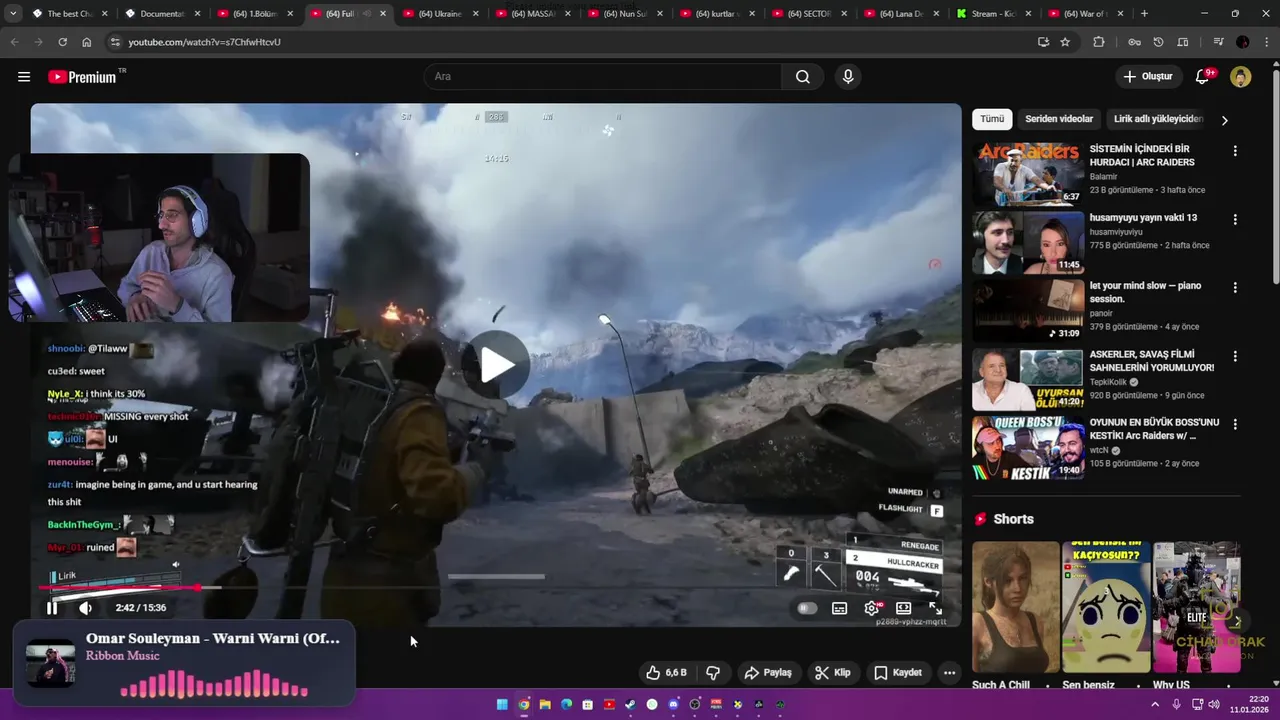The height and width of the screenshot is (720, 1280).
Task: Dislike the video with thumbs down
Action: (713, 673)
